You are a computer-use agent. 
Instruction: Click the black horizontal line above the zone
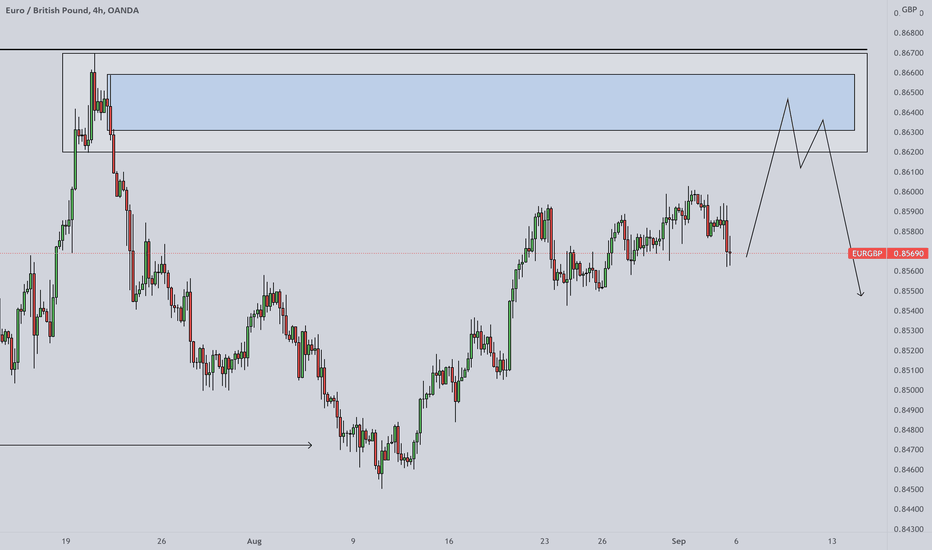coord(433,49)
